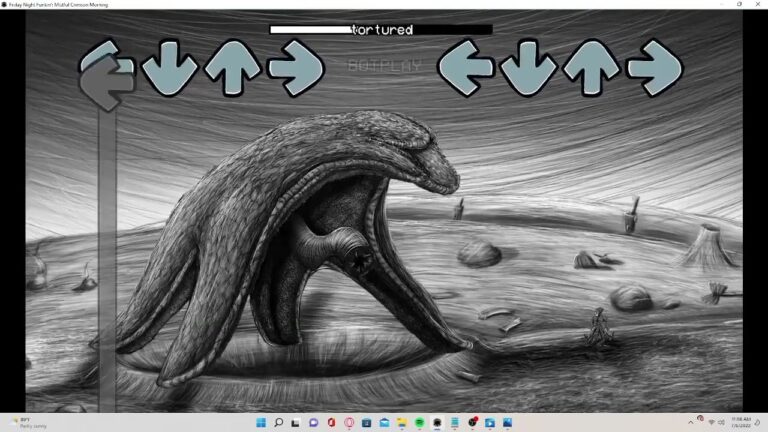Click the faded BOTPLAY text
This screenshot has width=768, height=432.
click(x=384, y=66)
